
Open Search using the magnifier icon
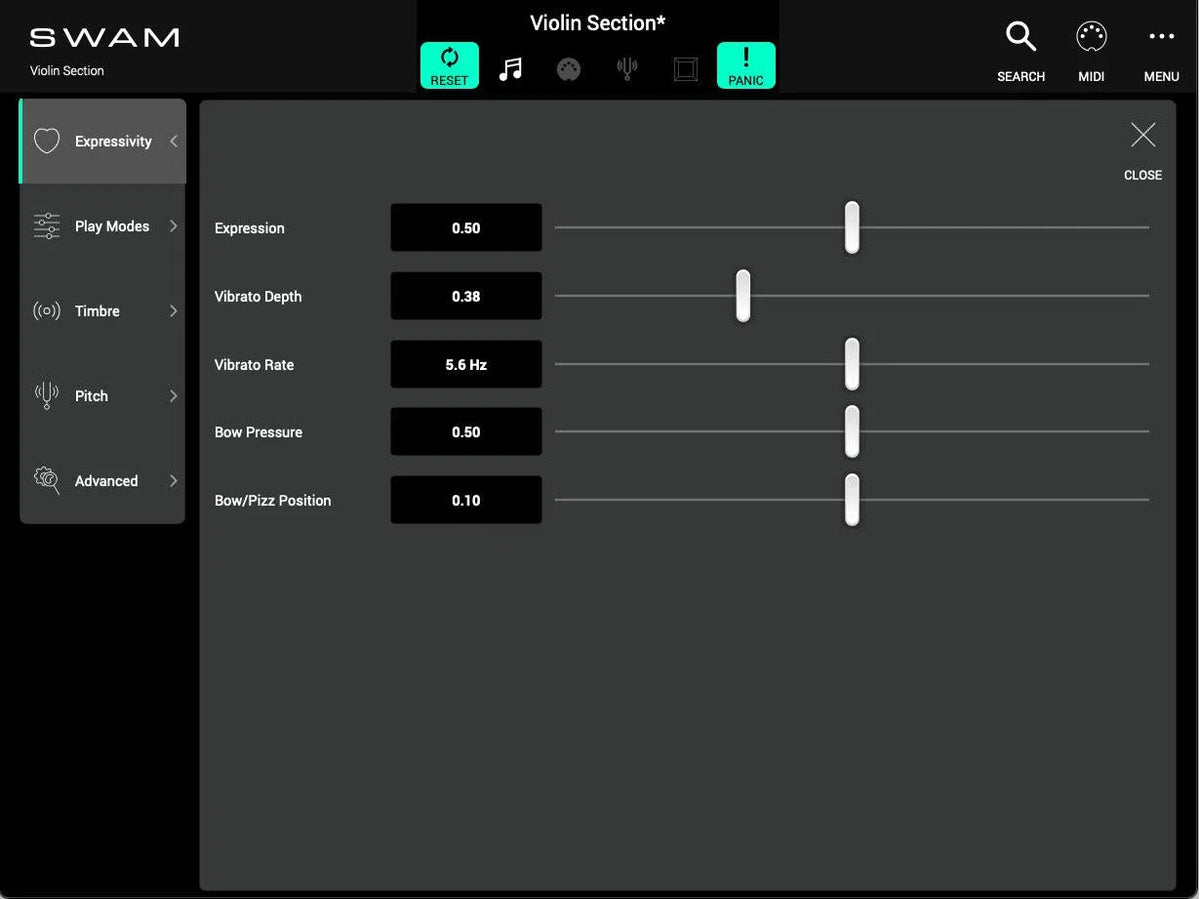[x=1020, y=35]
